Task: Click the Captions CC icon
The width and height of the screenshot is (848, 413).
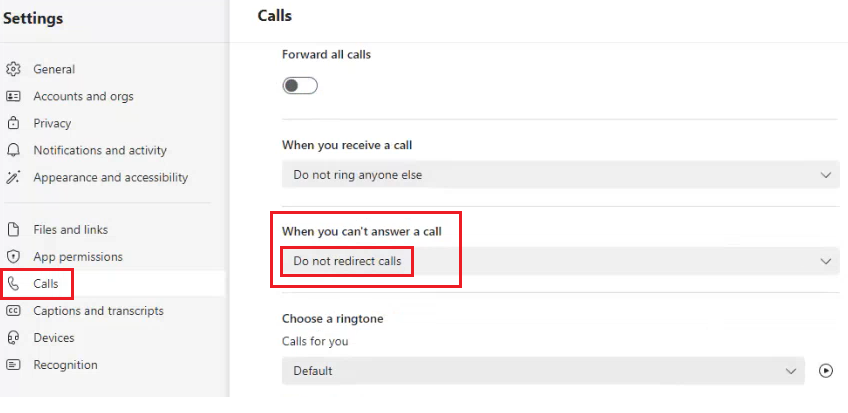Action: click(x=13, y=310)
